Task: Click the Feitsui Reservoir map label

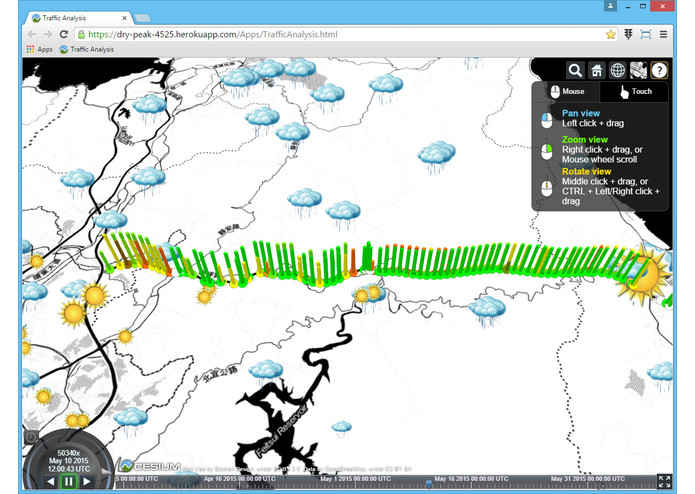Action: point(282,431)
